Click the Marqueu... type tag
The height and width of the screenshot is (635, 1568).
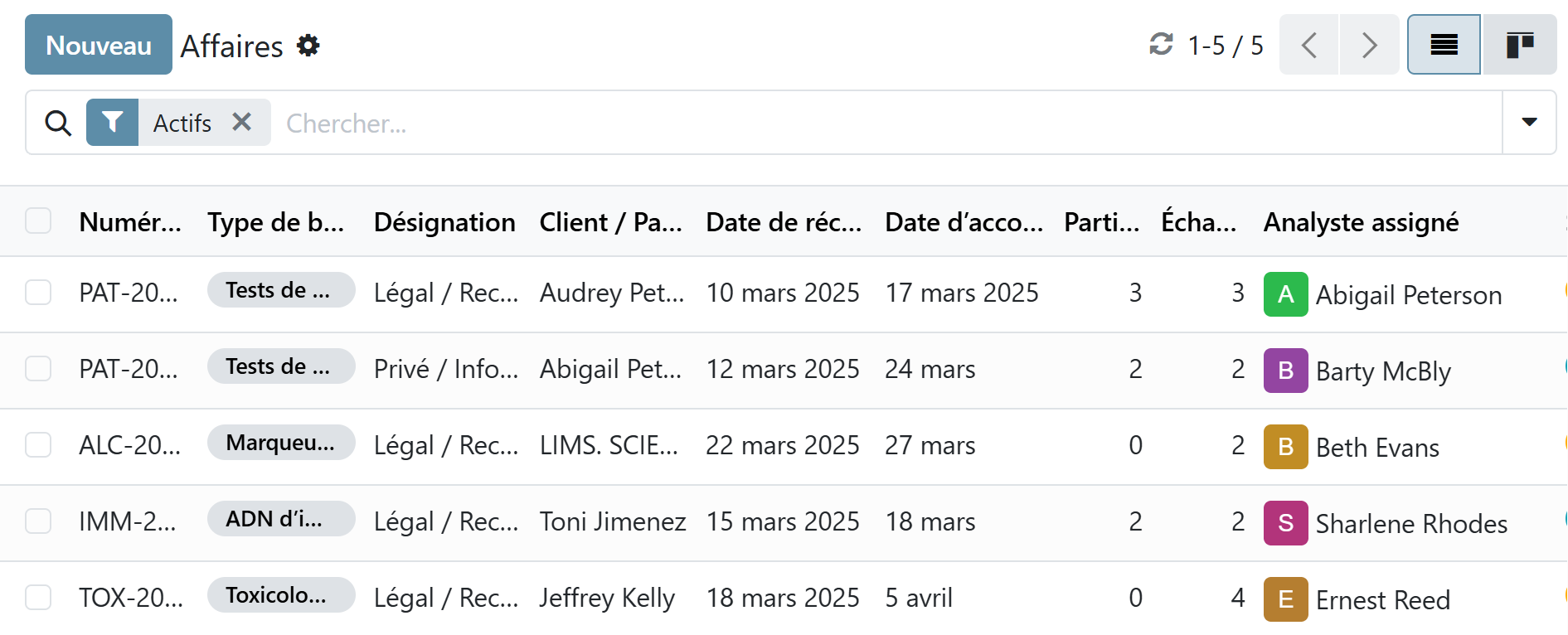(x=280, y=443)
